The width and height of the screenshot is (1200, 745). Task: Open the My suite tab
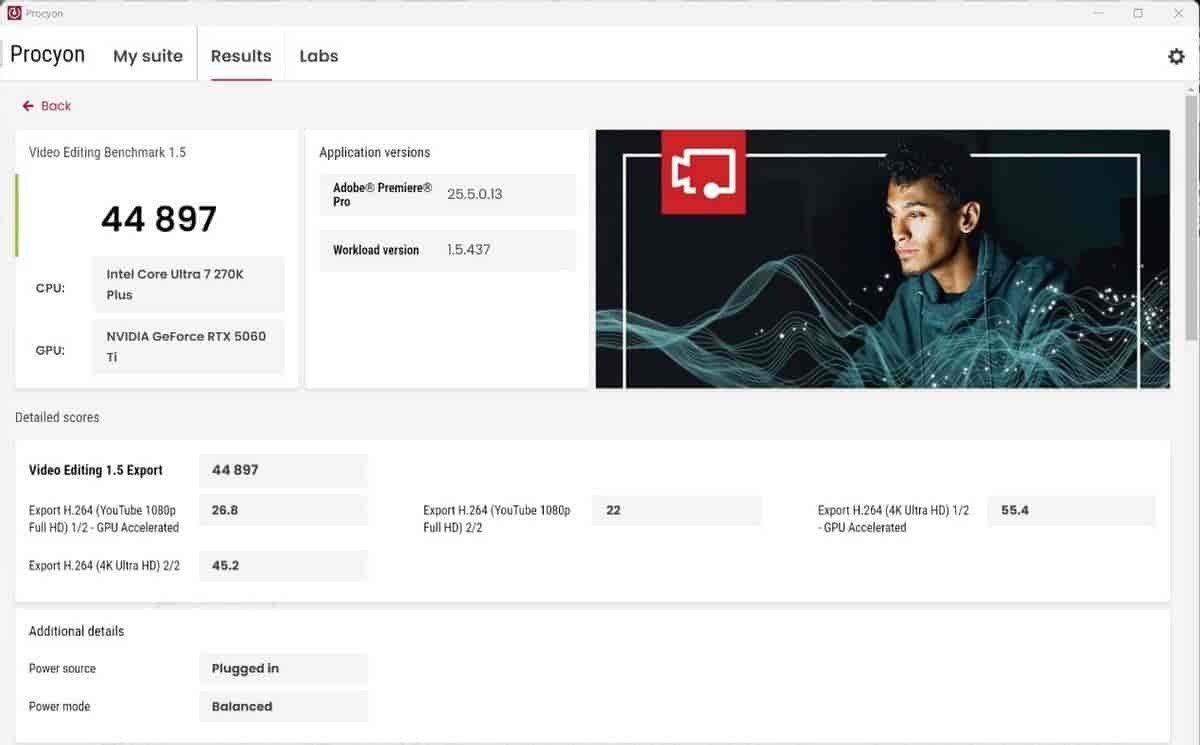click(148, 56)
